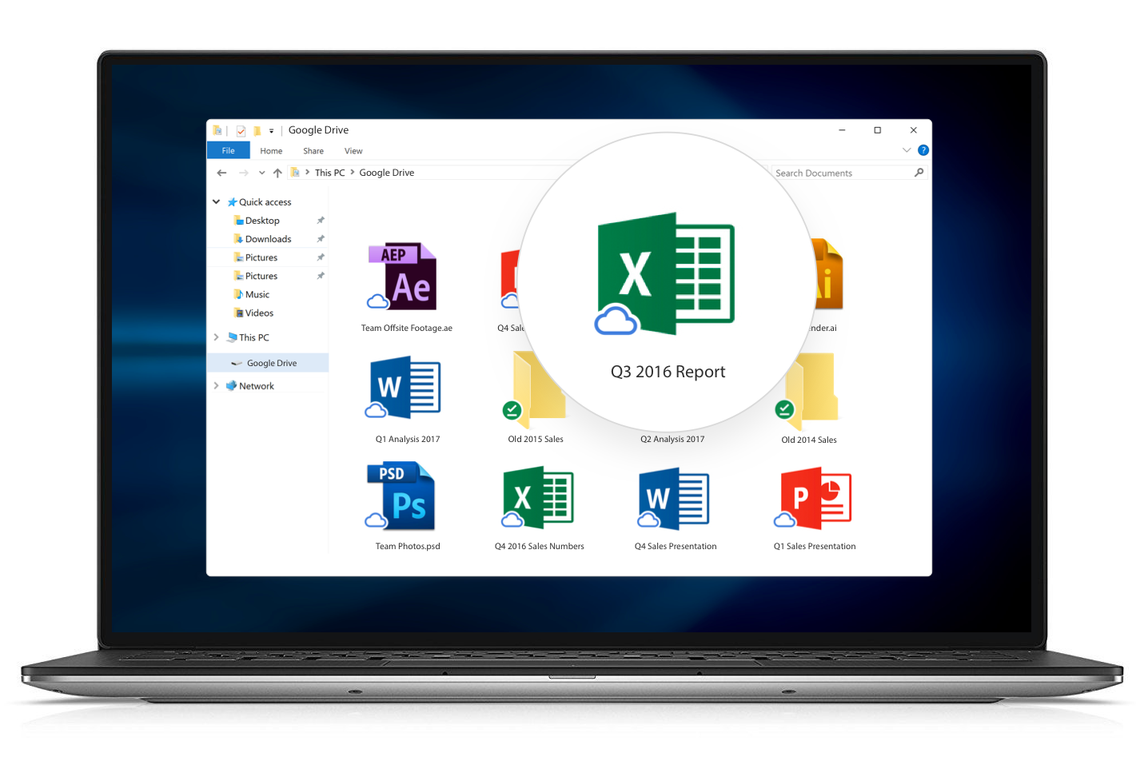Screen dimensions: 1136x757
Task: Click the Quick access label
Action: point(265,202)
